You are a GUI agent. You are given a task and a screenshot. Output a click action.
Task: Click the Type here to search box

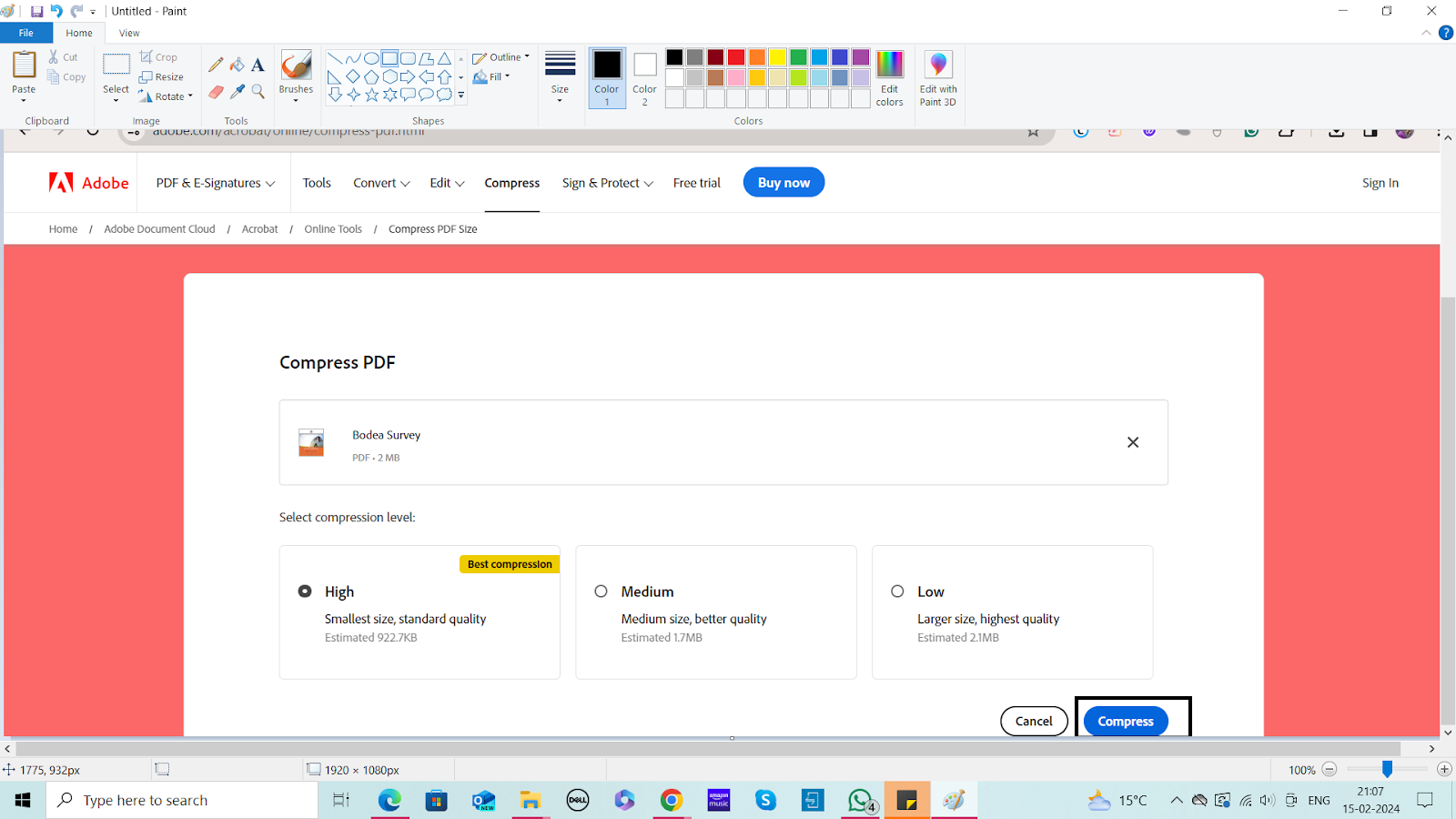(182, 800)
